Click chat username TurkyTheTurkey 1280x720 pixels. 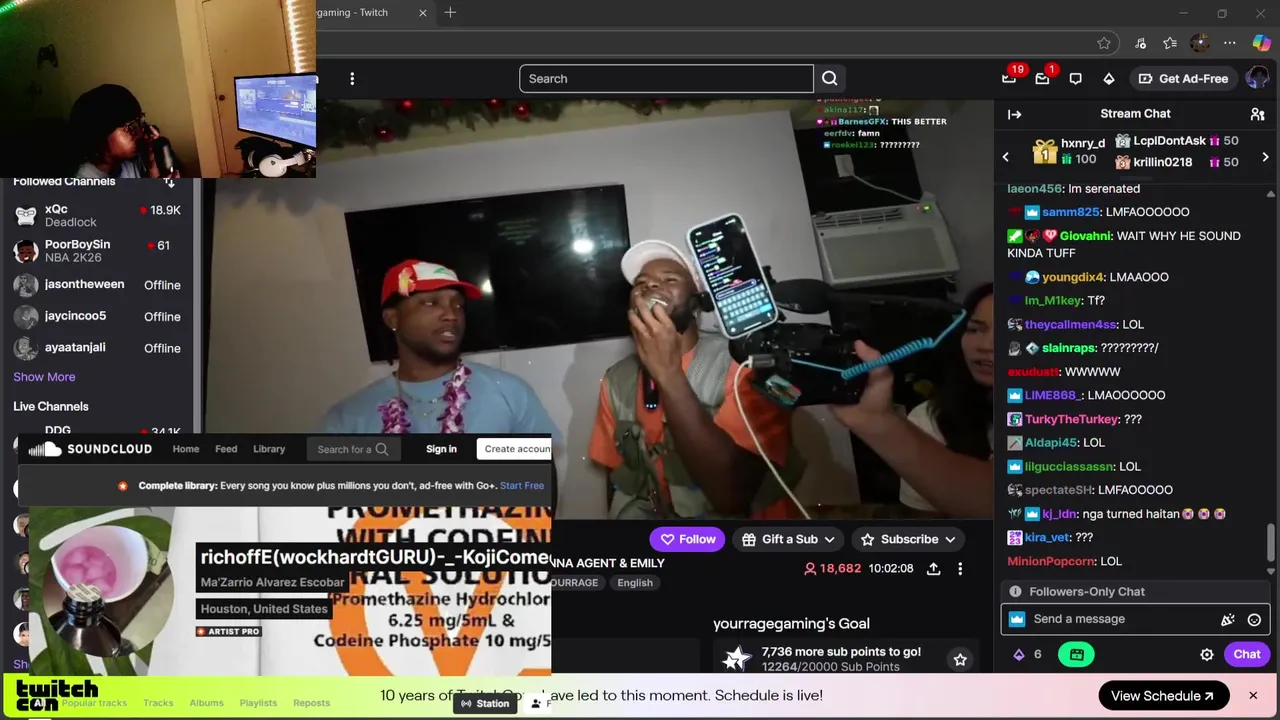tap(1071, 420)
